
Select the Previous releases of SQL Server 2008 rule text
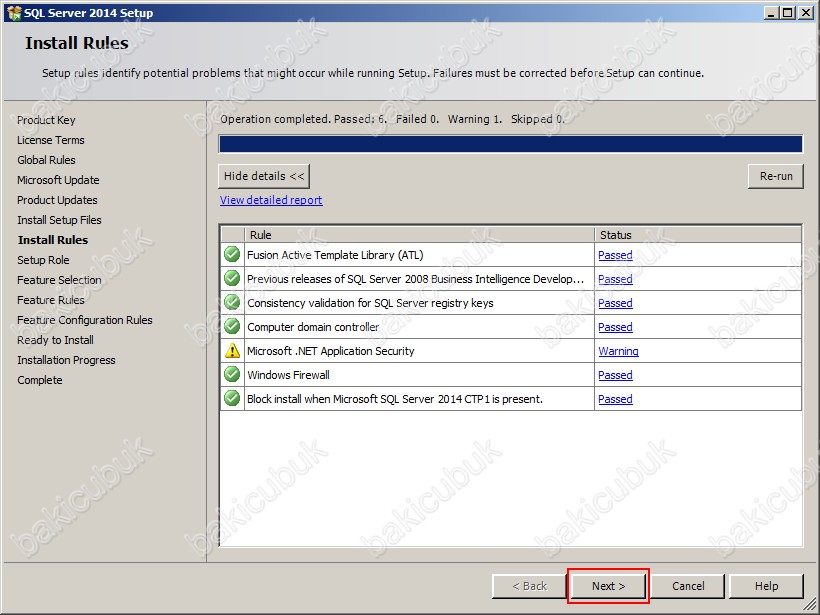415,279
